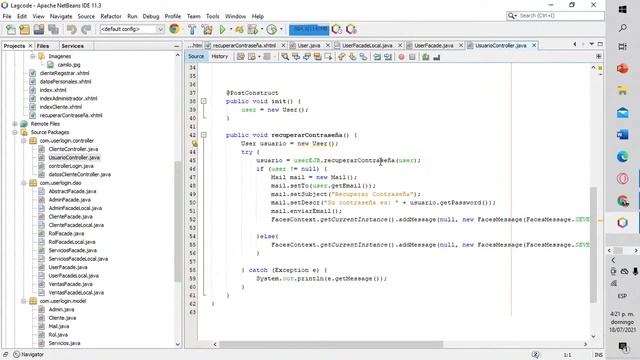Open the Debug menu
640x360 pixels.
[x=151, y=16]
